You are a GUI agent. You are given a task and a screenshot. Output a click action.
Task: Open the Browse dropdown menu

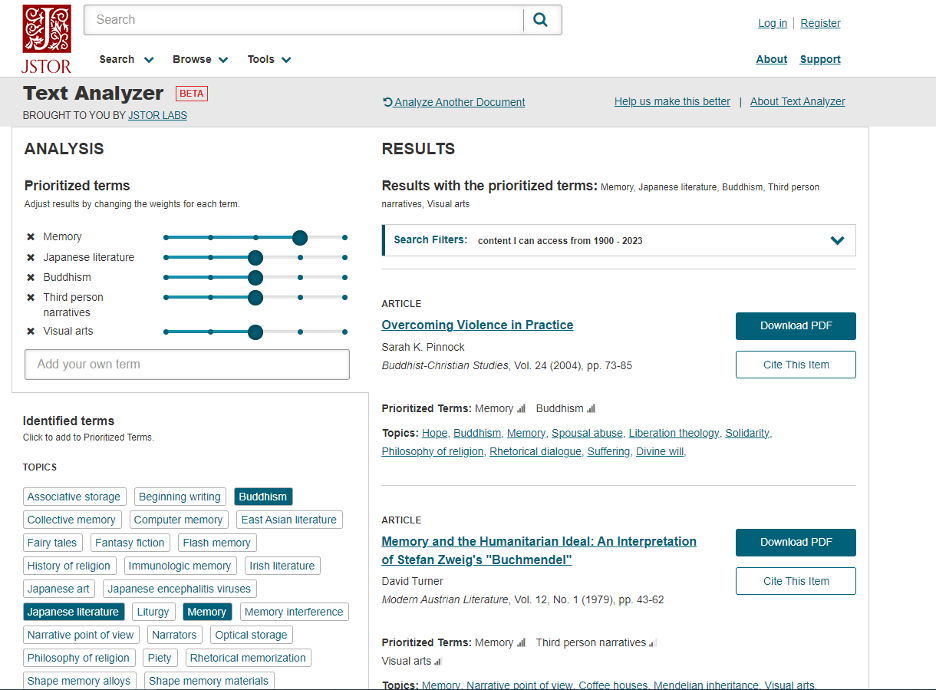tap(200, 60)
